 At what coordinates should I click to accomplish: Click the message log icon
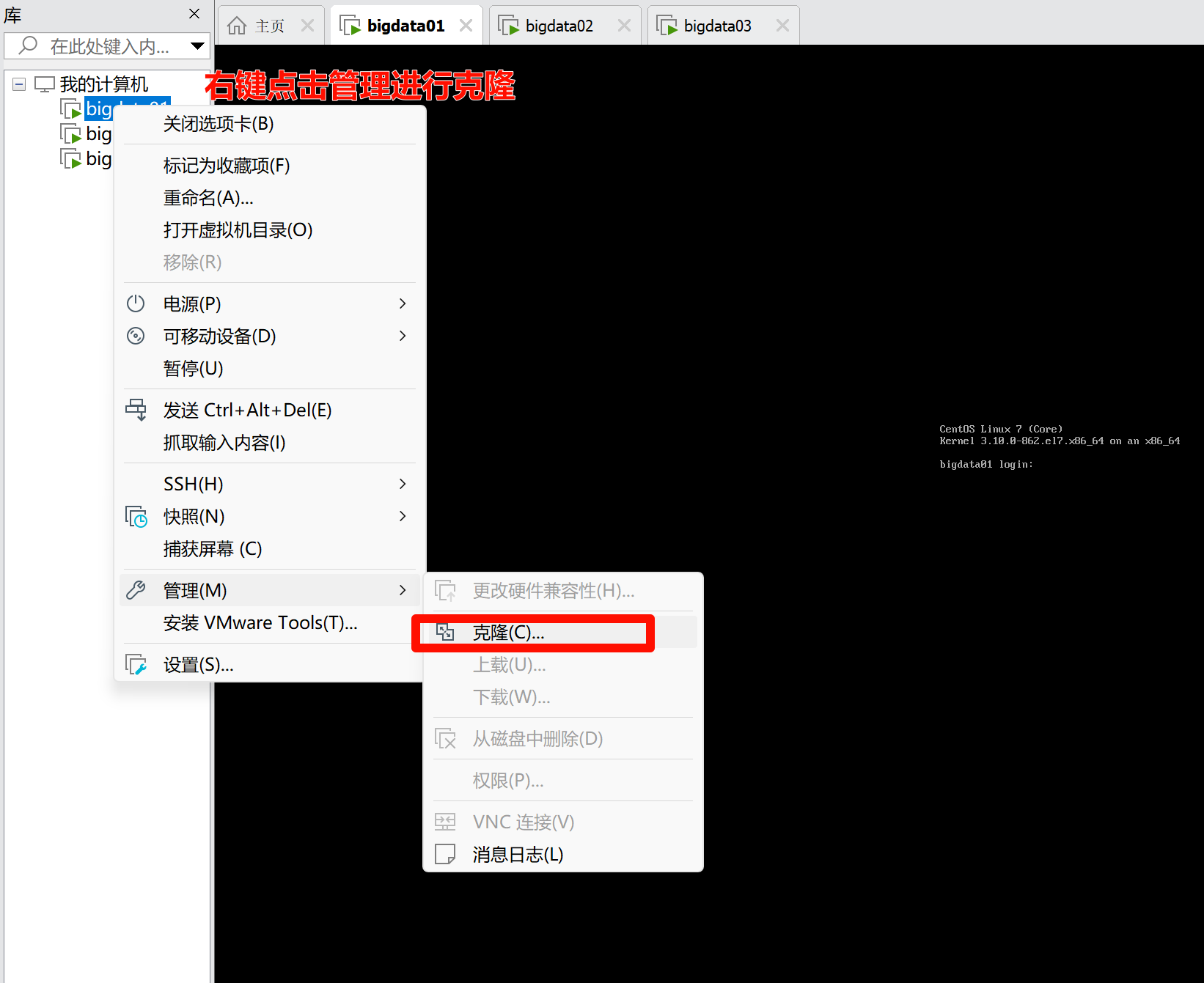coord(445,854)
